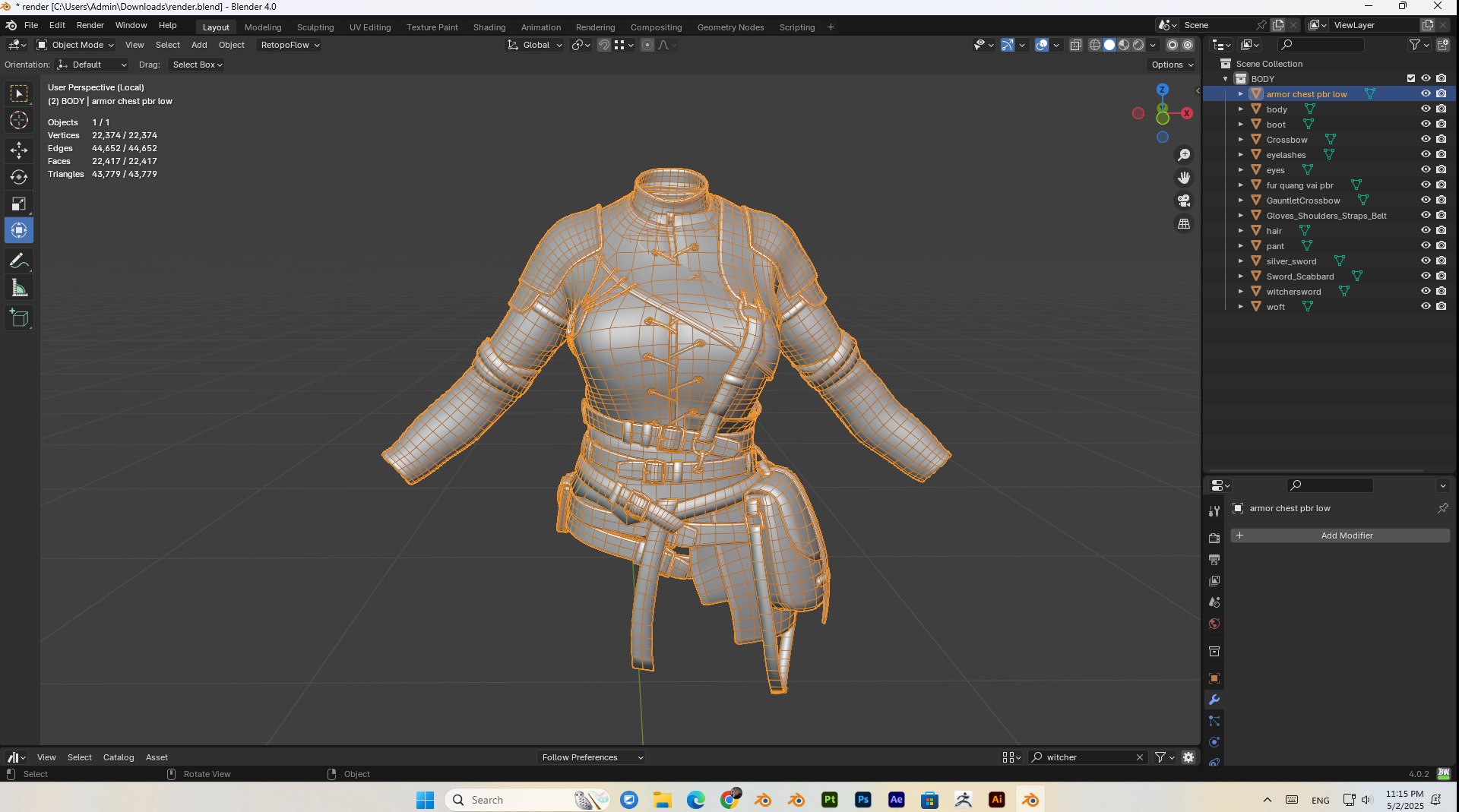Pin the armor chest pbr low properties

click(1442, 508)
